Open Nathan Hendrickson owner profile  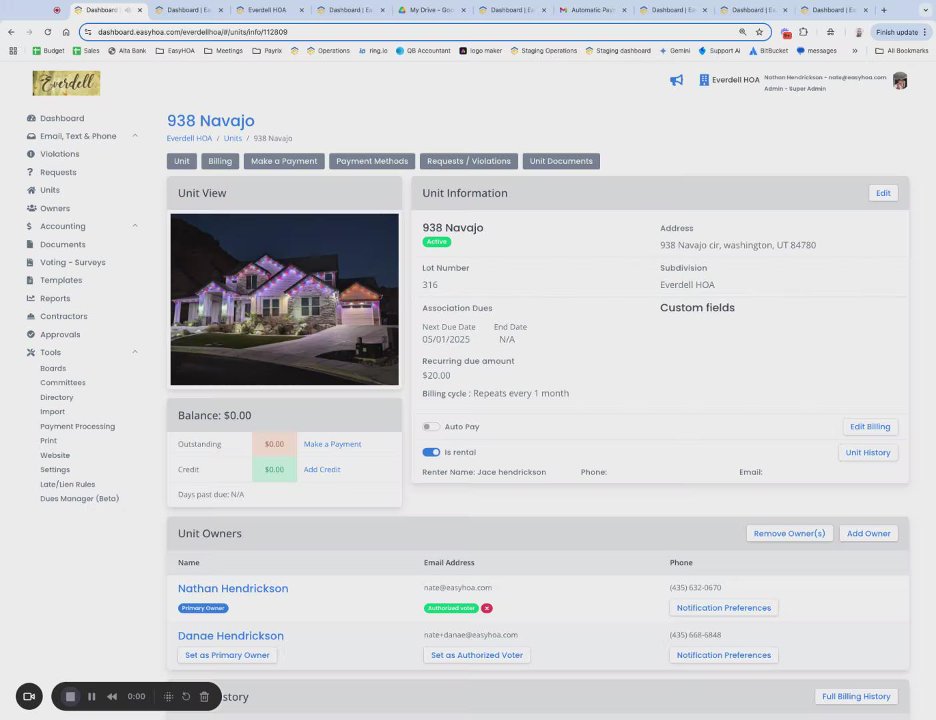pos(233,589)
